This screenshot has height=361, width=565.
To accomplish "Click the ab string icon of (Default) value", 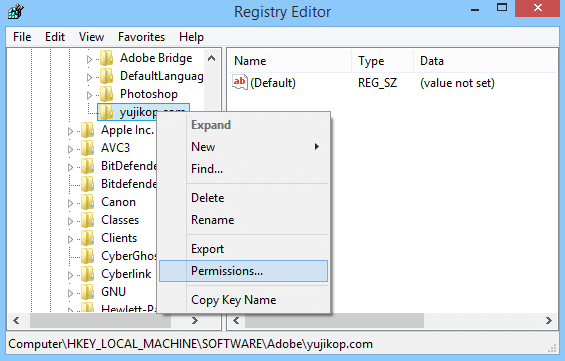I will pyautogui.click(x=240, y=83).
